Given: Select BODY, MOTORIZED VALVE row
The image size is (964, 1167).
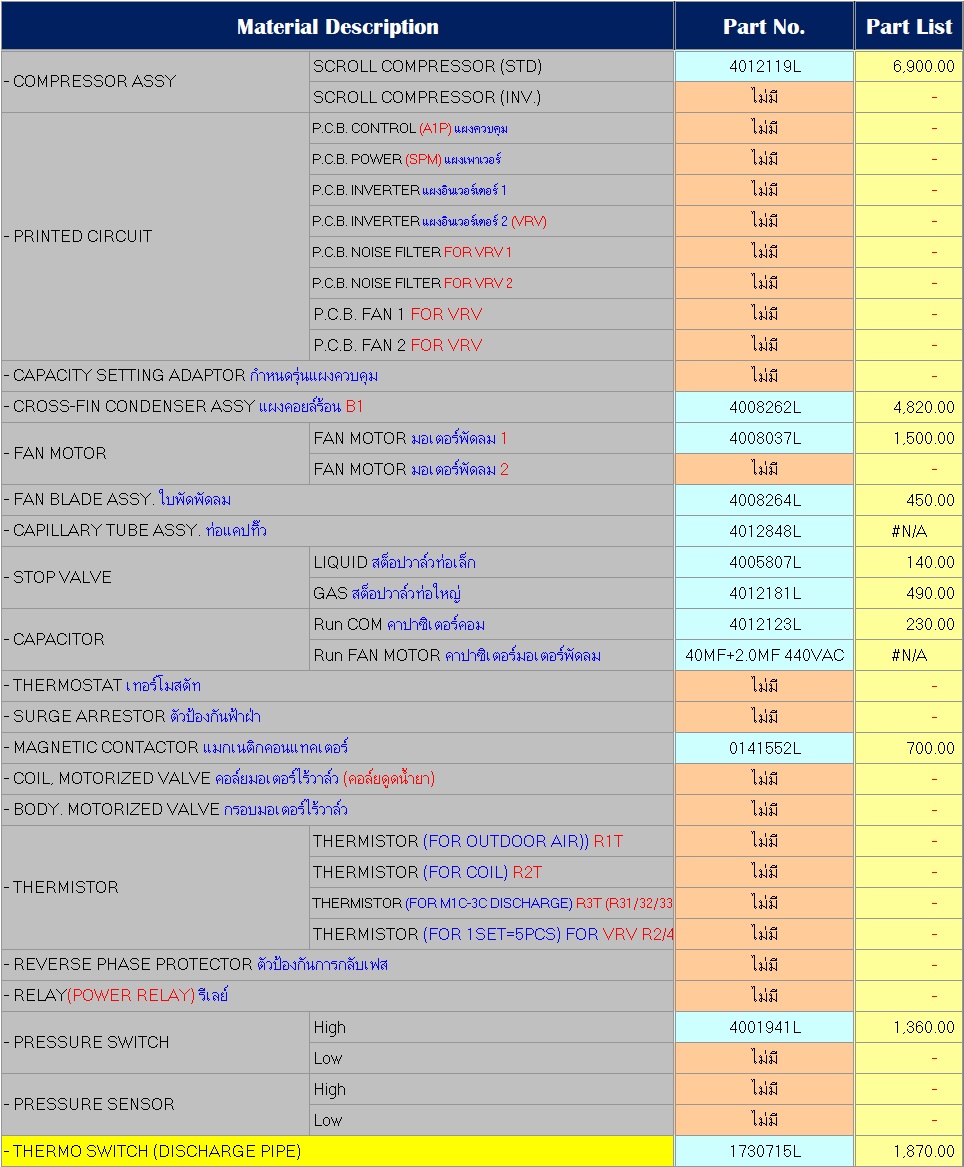Looking at the screenshot, I should [338, 810].
